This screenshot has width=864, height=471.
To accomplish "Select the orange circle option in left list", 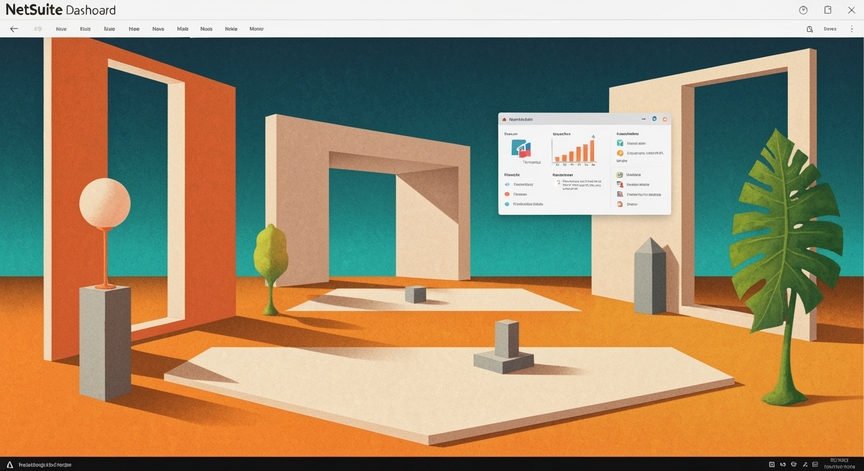I will pos(507,194).
